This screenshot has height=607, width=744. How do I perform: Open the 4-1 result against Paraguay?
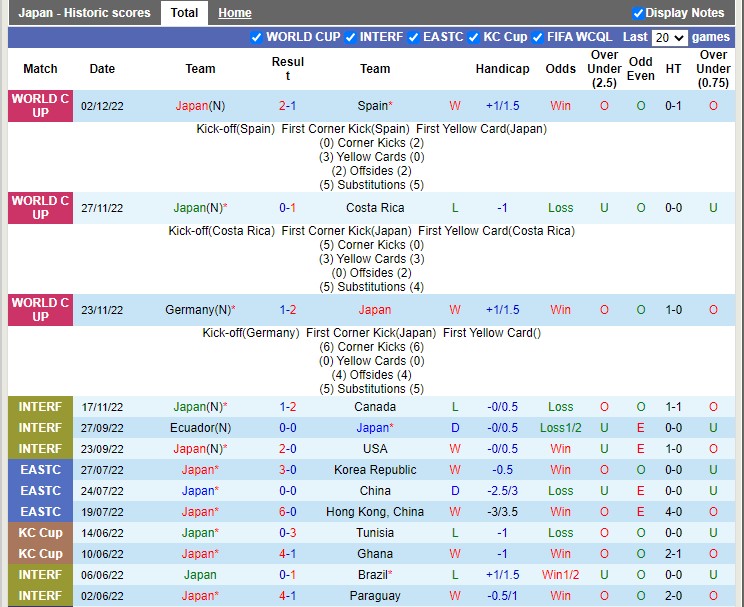pos(288,596)
